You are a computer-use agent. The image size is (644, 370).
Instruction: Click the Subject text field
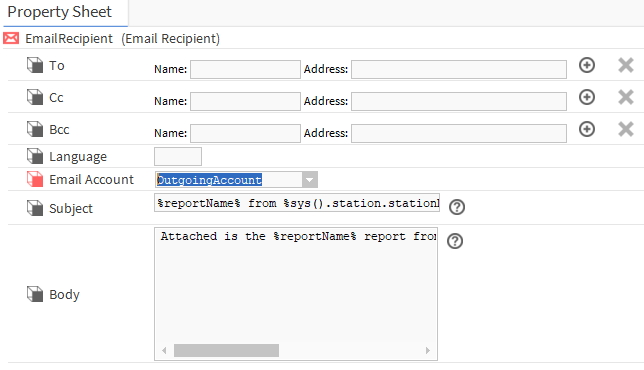coord(297,203)
